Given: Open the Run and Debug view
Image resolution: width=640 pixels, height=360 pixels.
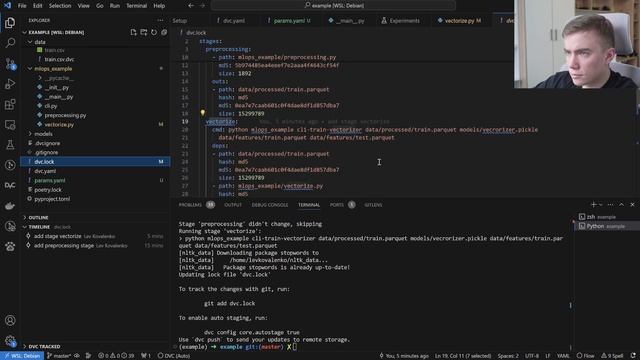Looking at the screenshot, I should 10,84.
